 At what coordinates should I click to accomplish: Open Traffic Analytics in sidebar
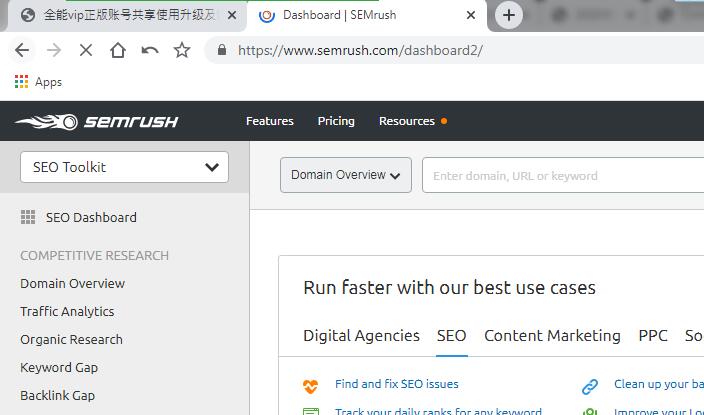click(67, 311)
